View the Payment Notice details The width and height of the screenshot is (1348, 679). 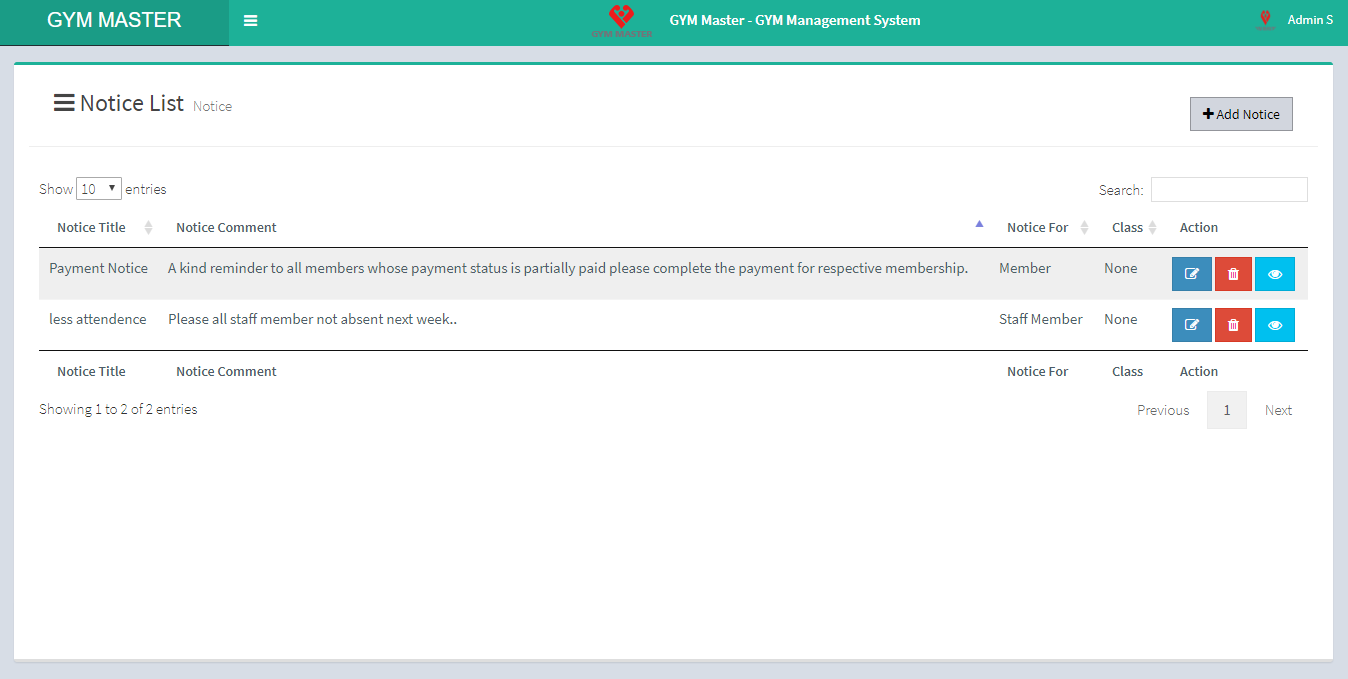click(1274, 274)
